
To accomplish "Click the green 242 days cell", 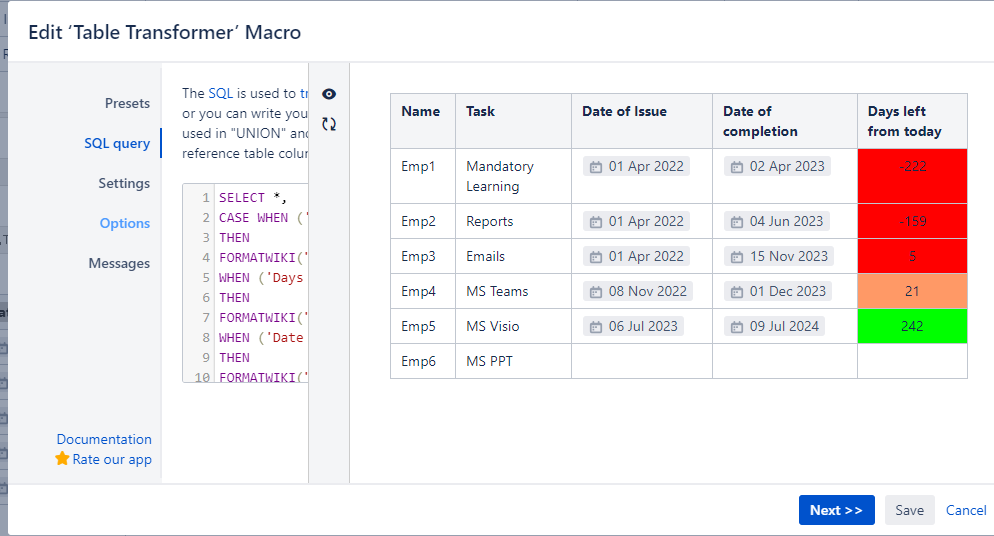I will coord(912,326).
